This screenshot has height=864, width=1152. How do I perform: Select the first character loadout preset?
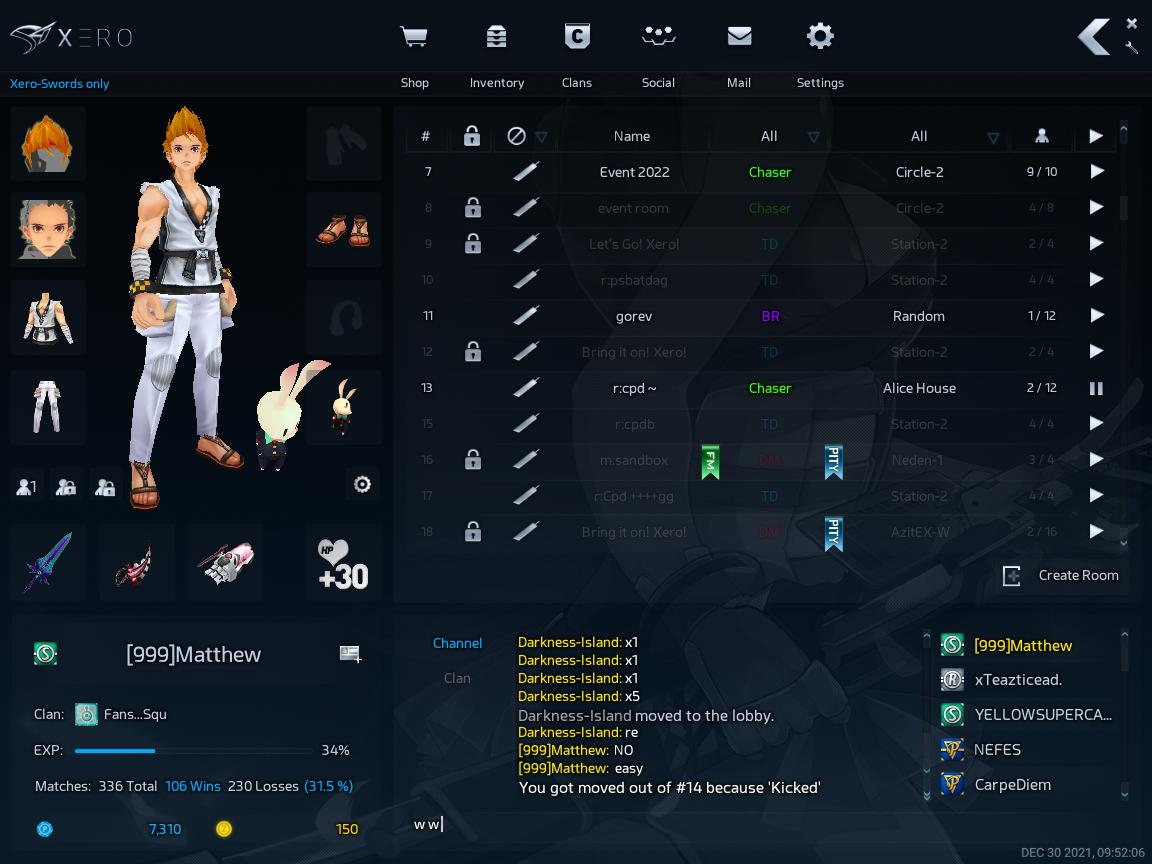27,486
